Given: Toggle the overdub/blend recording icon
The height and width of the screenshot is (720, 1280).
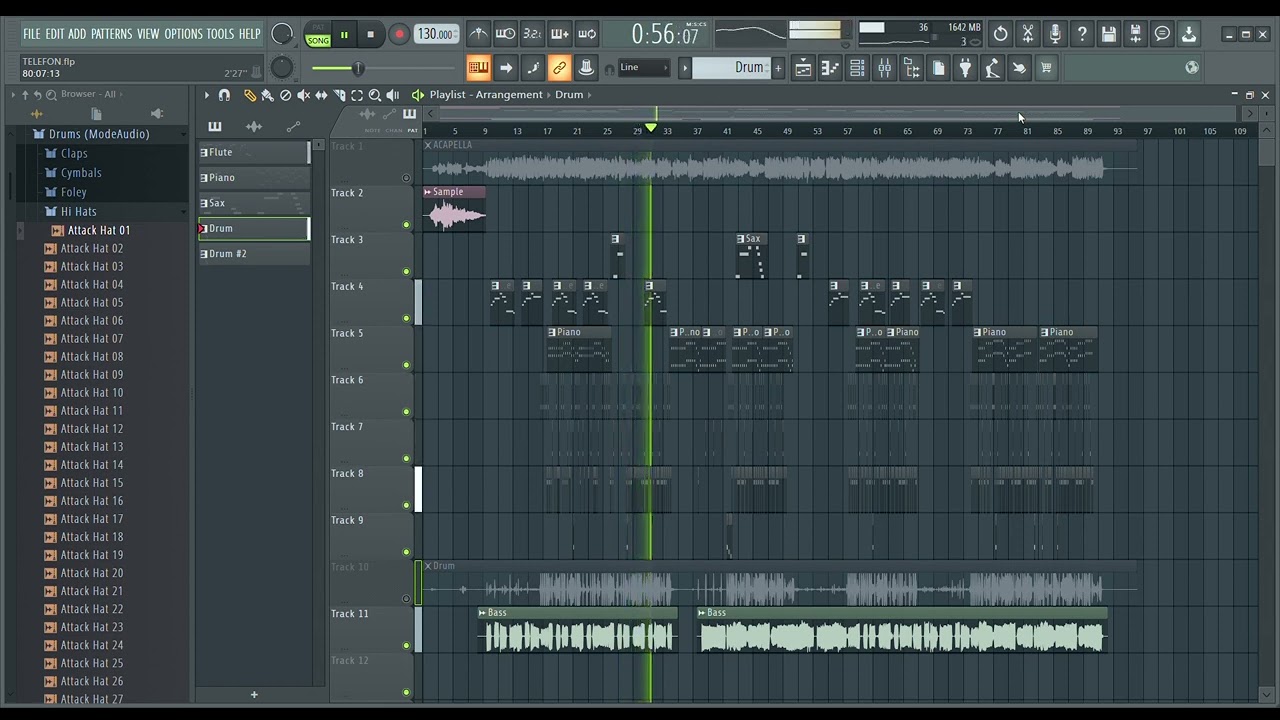Looking at the screenshot, I should 559,34.
